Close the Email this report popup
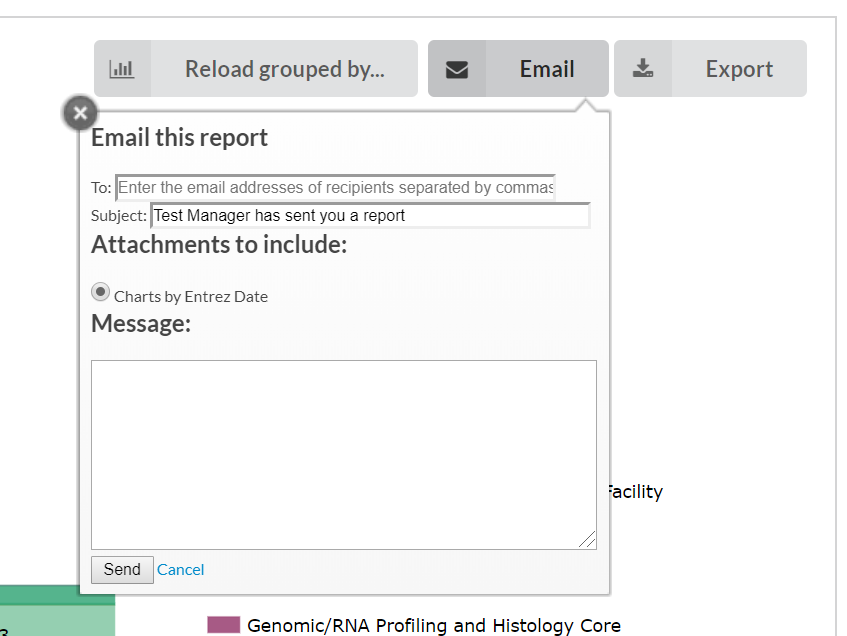The width and height of the screenshot is (847, 636). click(80, 113)
